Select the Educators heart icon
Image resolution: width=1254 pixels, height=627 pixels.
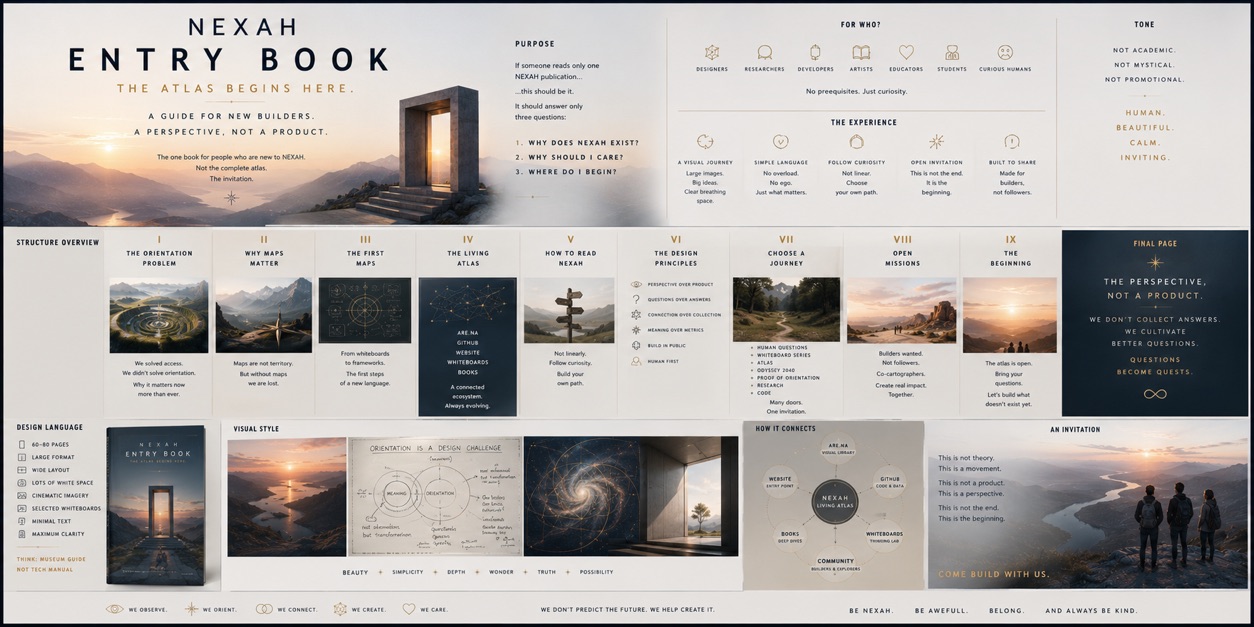[x=906, y=52]
